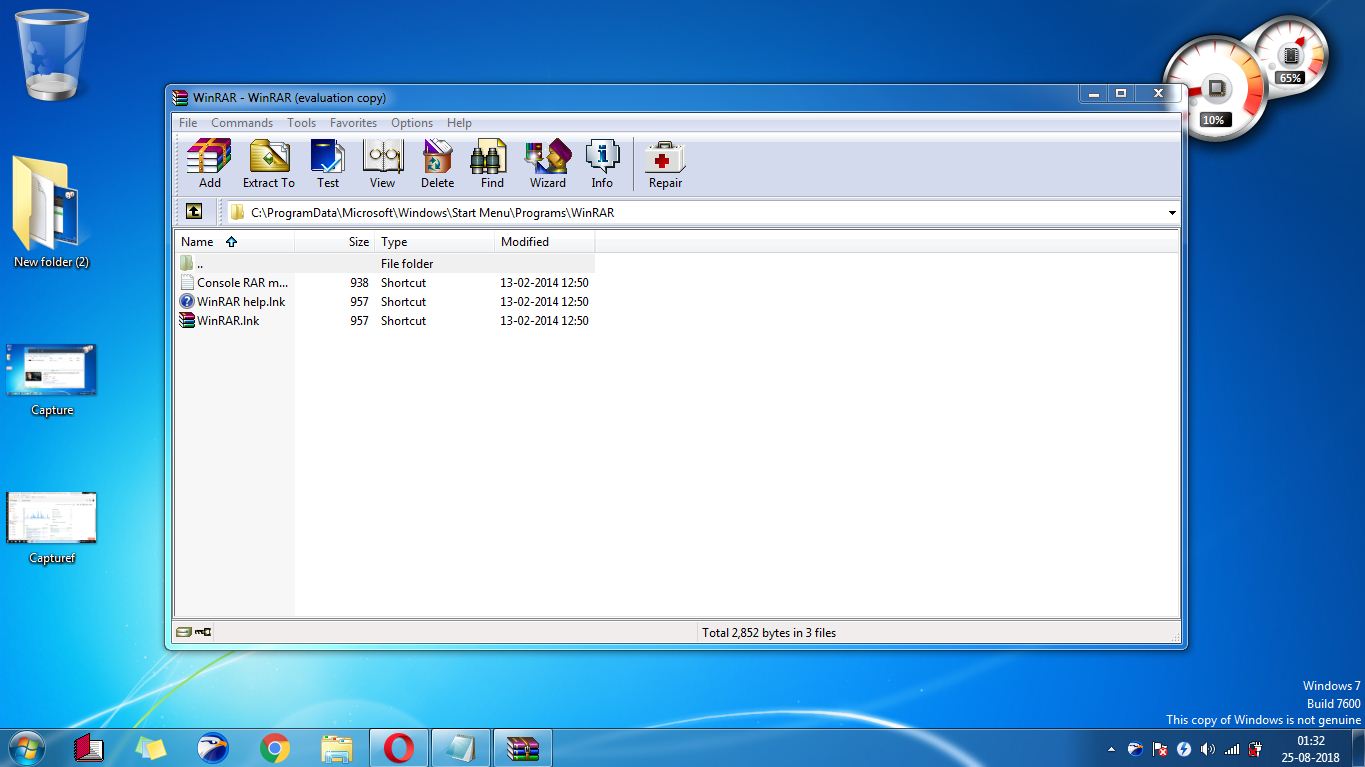Sort by the Modified column header
The height and width of the screenshot is (767, 1365).
(x=545, y=242)
